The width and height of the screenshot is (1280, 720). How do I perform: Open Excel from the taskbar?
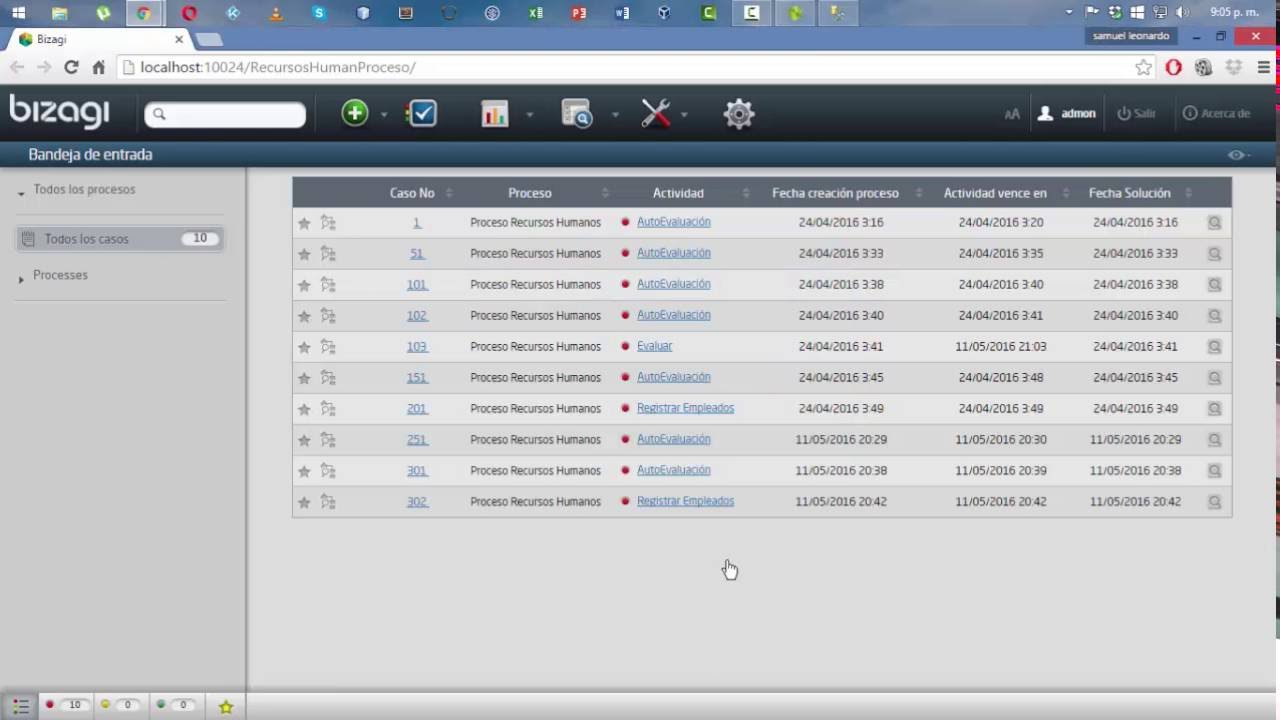pyautogui.click(x=535, y=13)
